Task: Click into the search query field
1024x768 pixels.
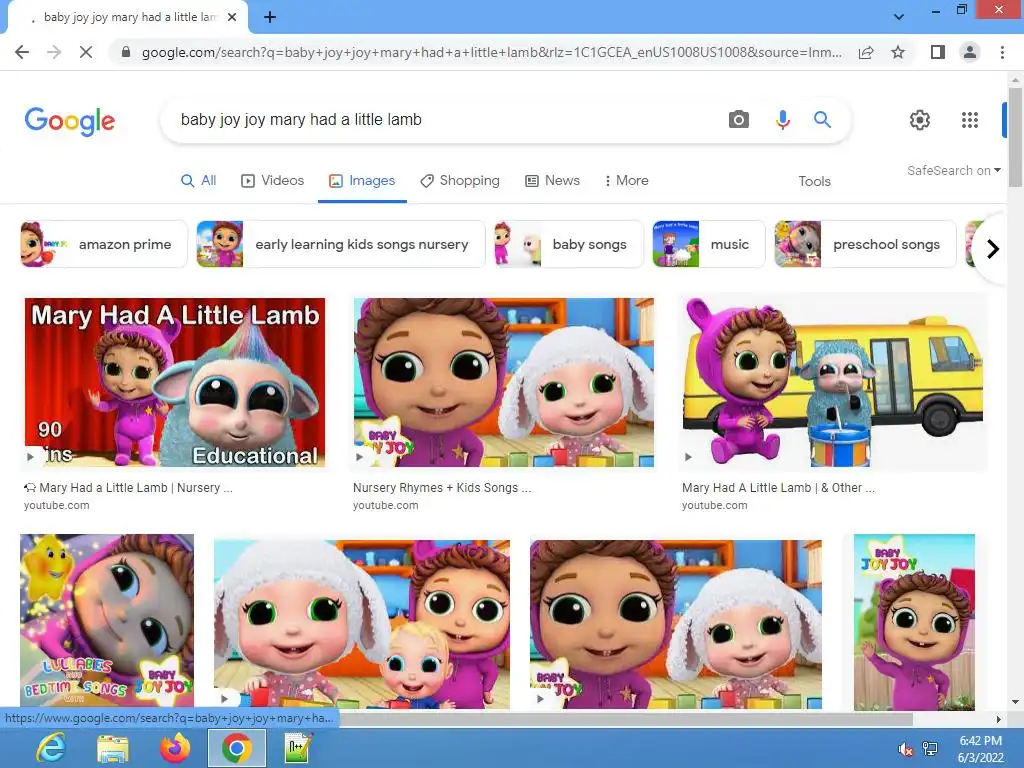Action: coord(444,120)
